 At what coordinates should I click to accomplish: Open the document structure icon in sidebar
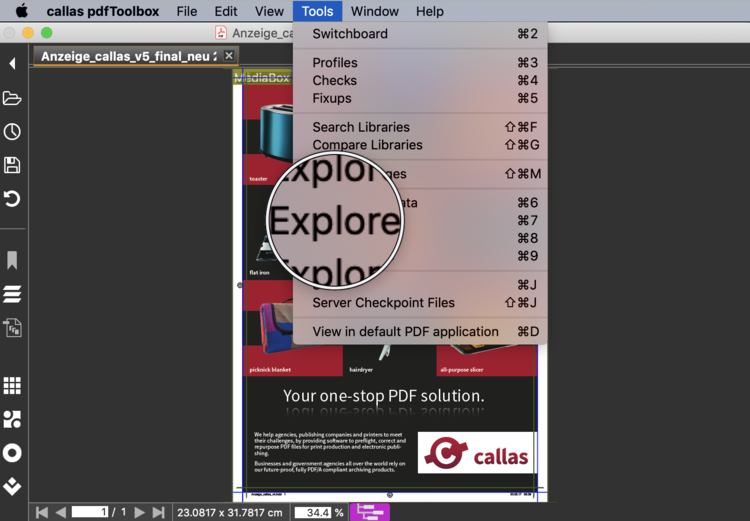point(12,328)
